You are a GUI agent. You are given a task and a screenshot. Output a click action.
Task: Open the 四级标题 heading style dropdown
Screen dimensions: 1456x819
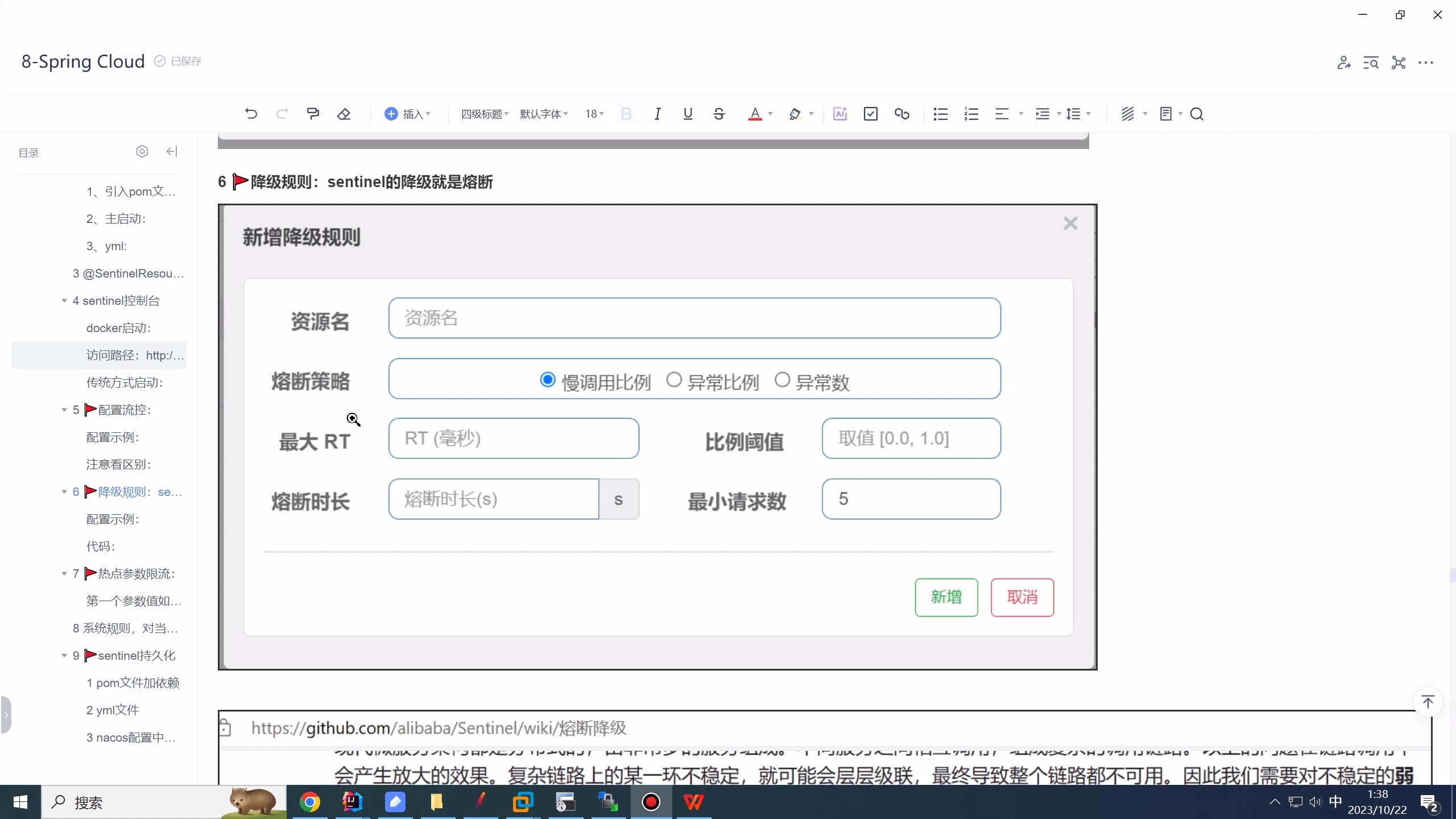pos(483,114)
